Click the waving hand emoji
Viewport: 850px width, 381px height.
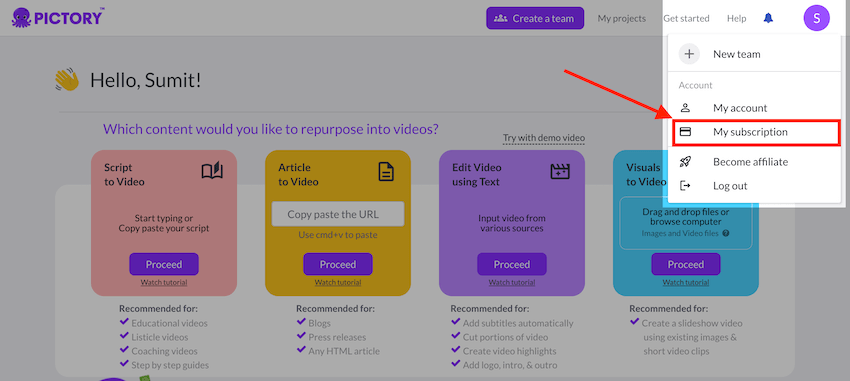67,80
